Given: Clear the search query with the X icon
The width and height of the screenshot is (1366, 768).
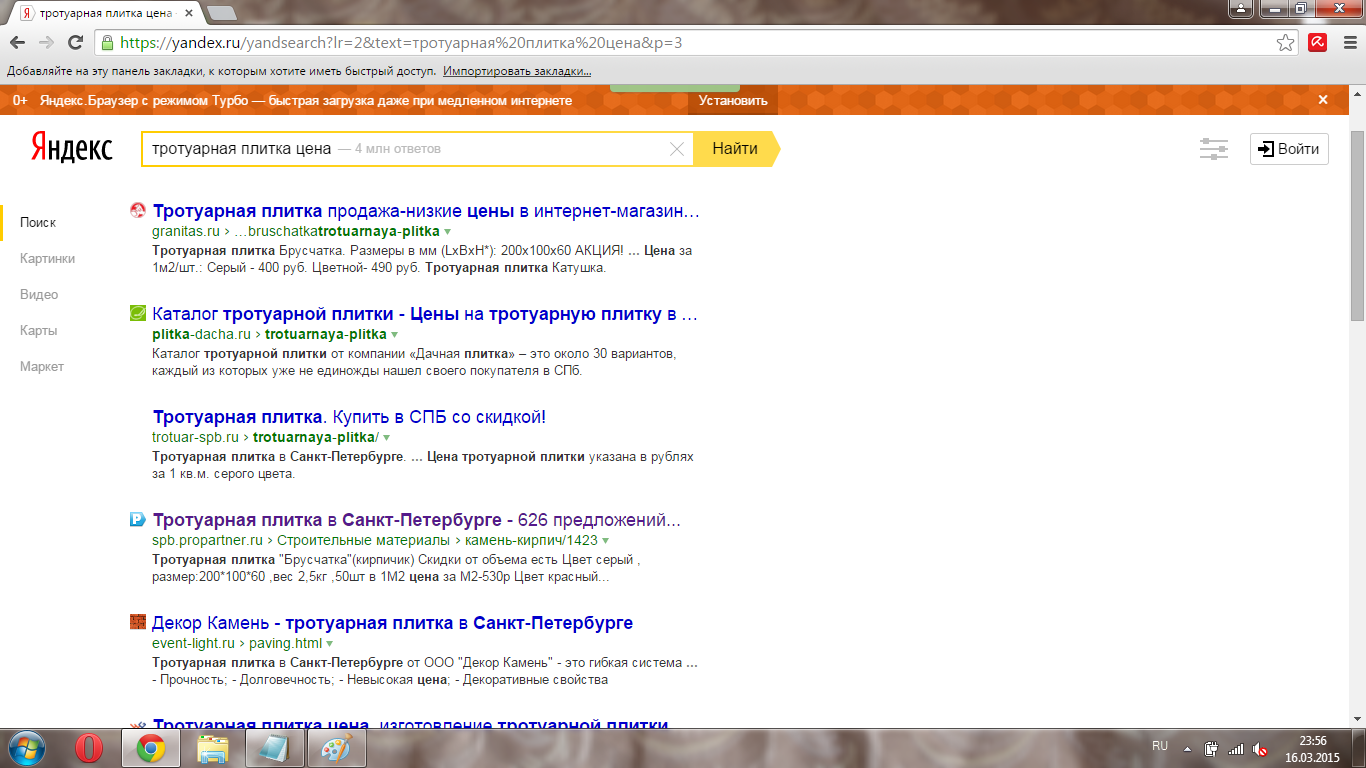Looking at the screenshot, I should (x=677, y=149).
